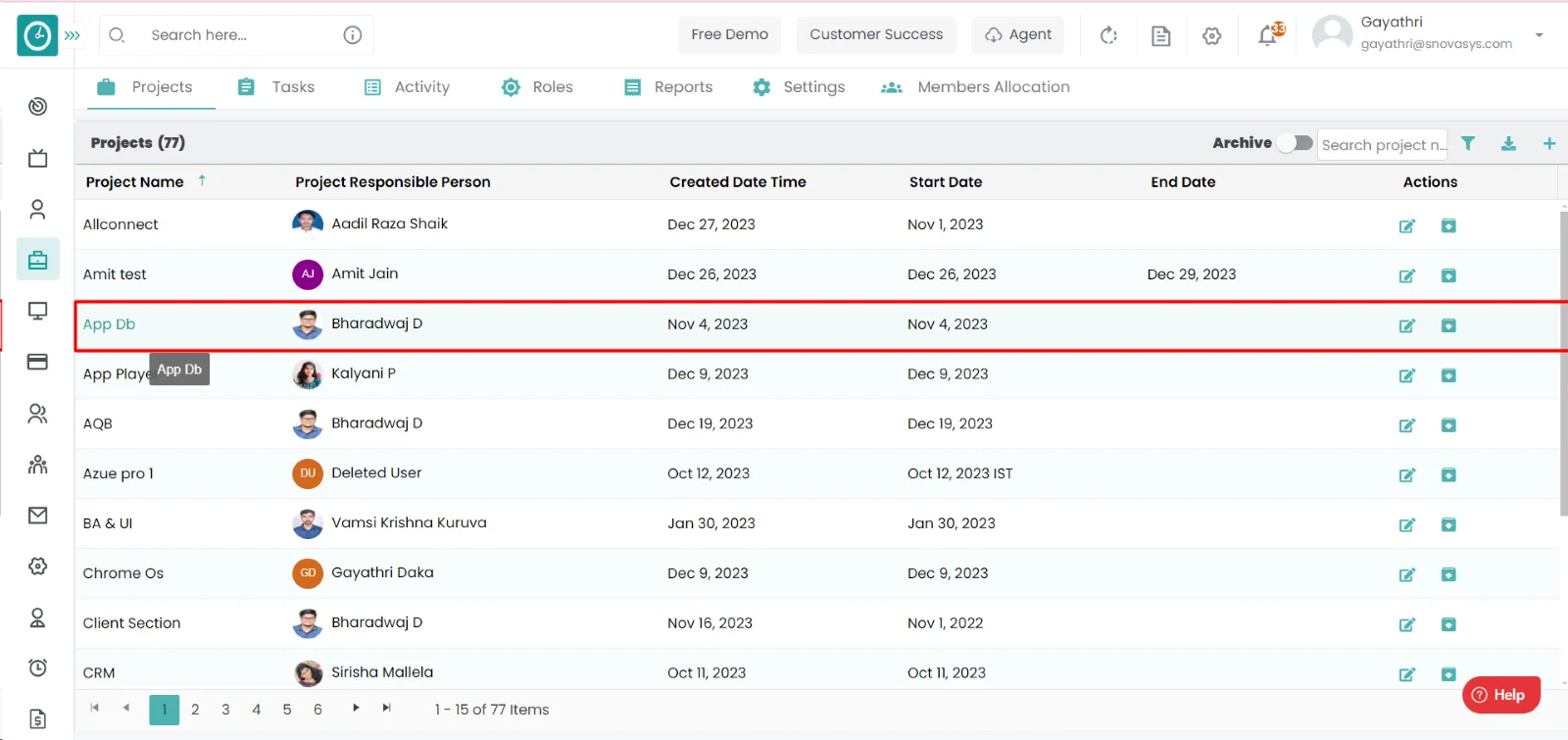Image resolution: width=1568 pixels, height=740 pixels.
Task: Edit the BA & UI project
Action: [1407, 525]
